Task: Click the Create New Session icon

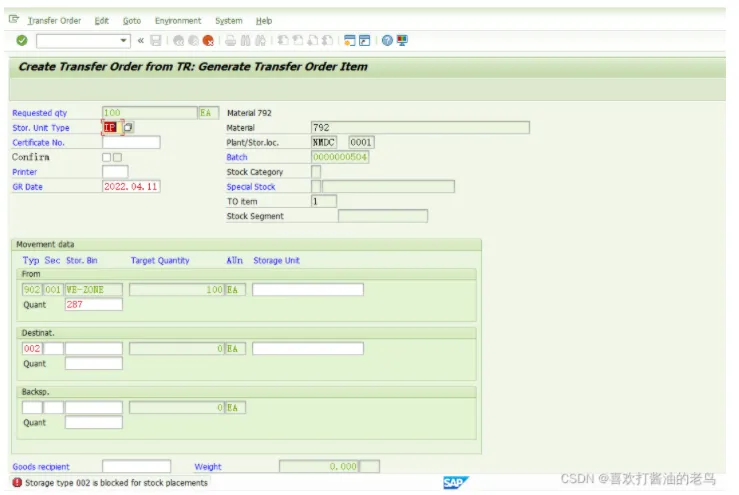Action: click(350, 41)
